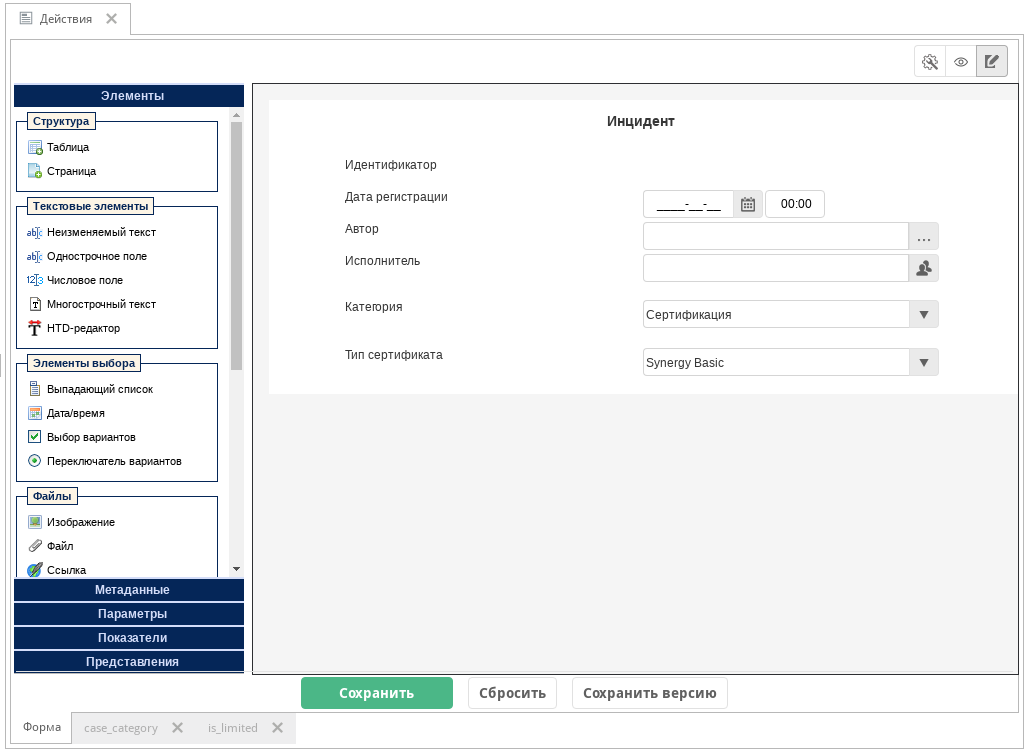Pick the Дата/время element icon
Image resolution: width=1027 pixels, height=752 pixels.
tap(35, 413)
